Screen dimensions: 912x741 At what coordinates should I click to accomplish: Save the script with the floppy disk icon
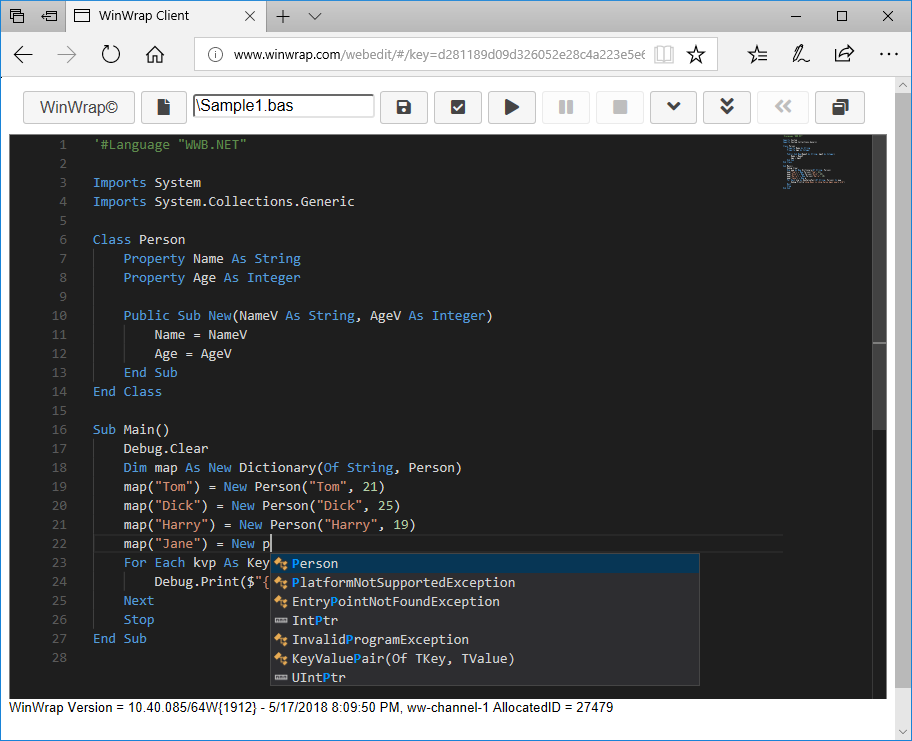[x=403, y=107]
